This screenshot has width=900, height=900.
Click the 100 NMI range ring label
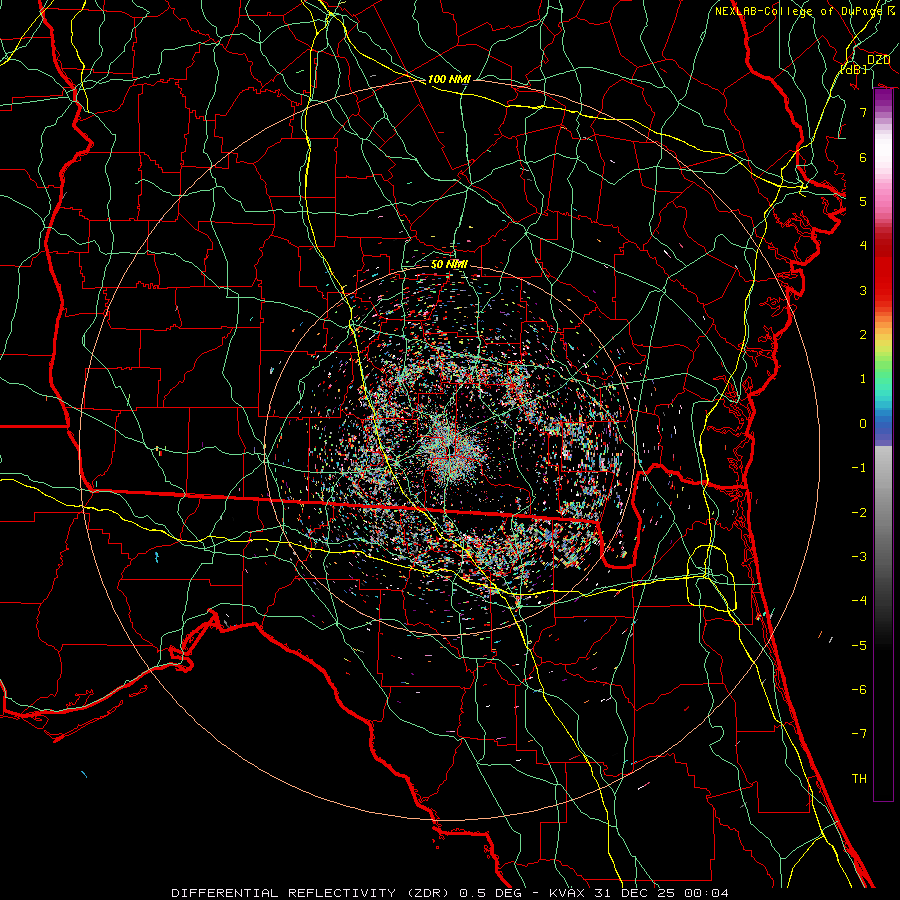[449, 79]
